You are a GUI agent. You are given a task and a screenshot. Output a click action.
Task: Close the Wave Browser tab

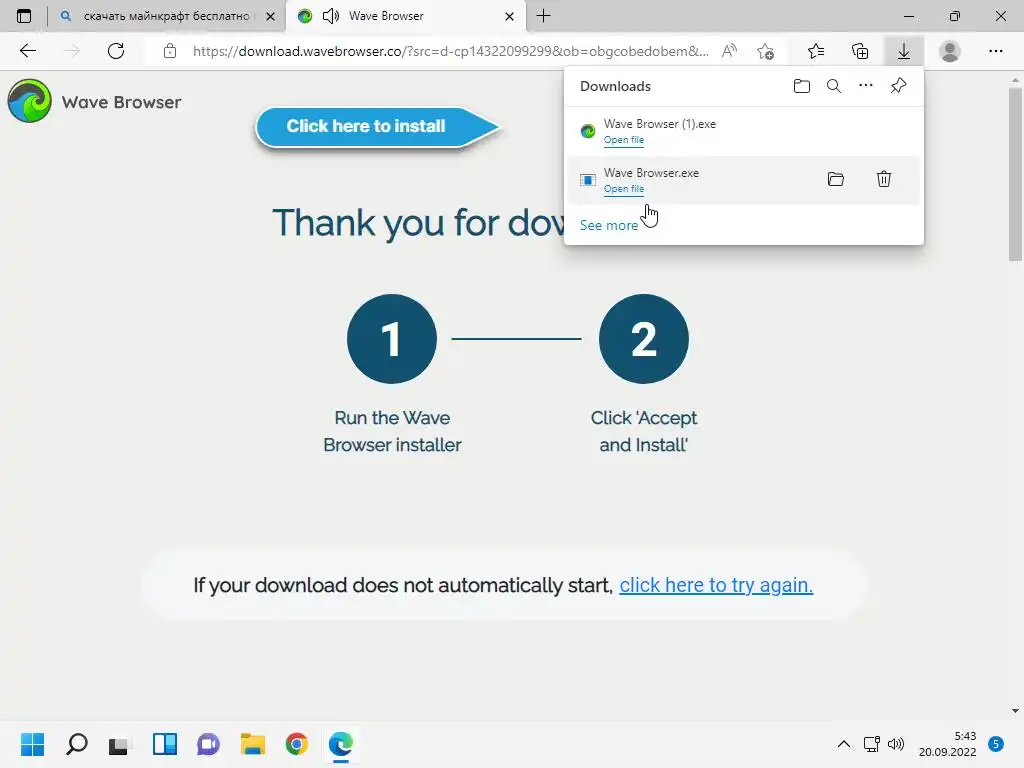[x=509, y=16]
